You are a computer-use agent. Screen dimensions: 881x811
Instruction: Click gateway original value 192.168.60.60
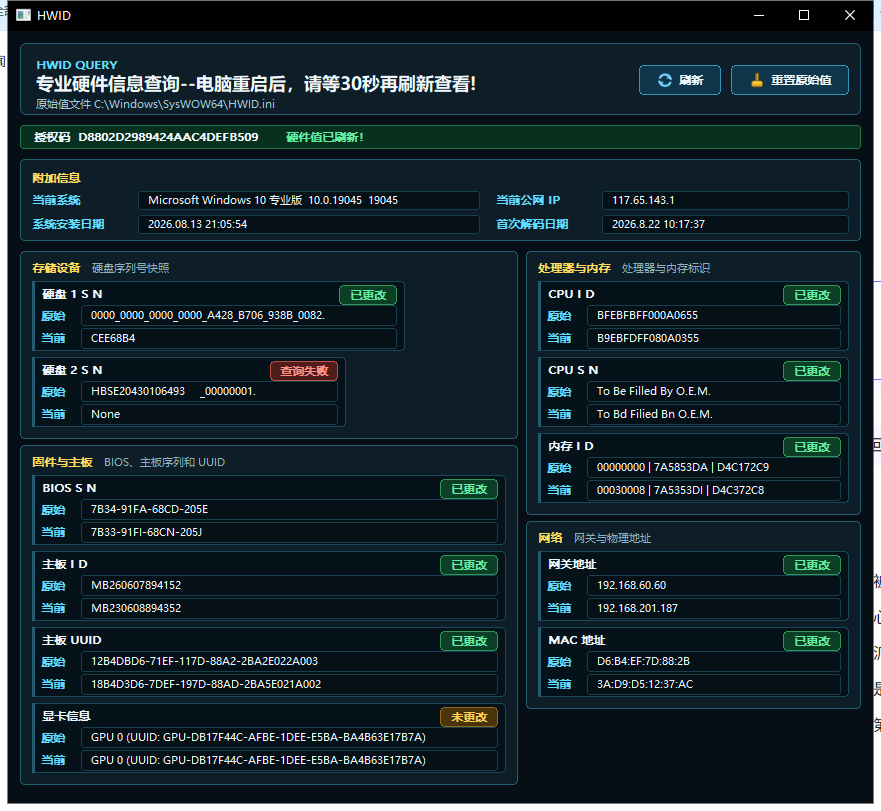(x=714, y=585)
